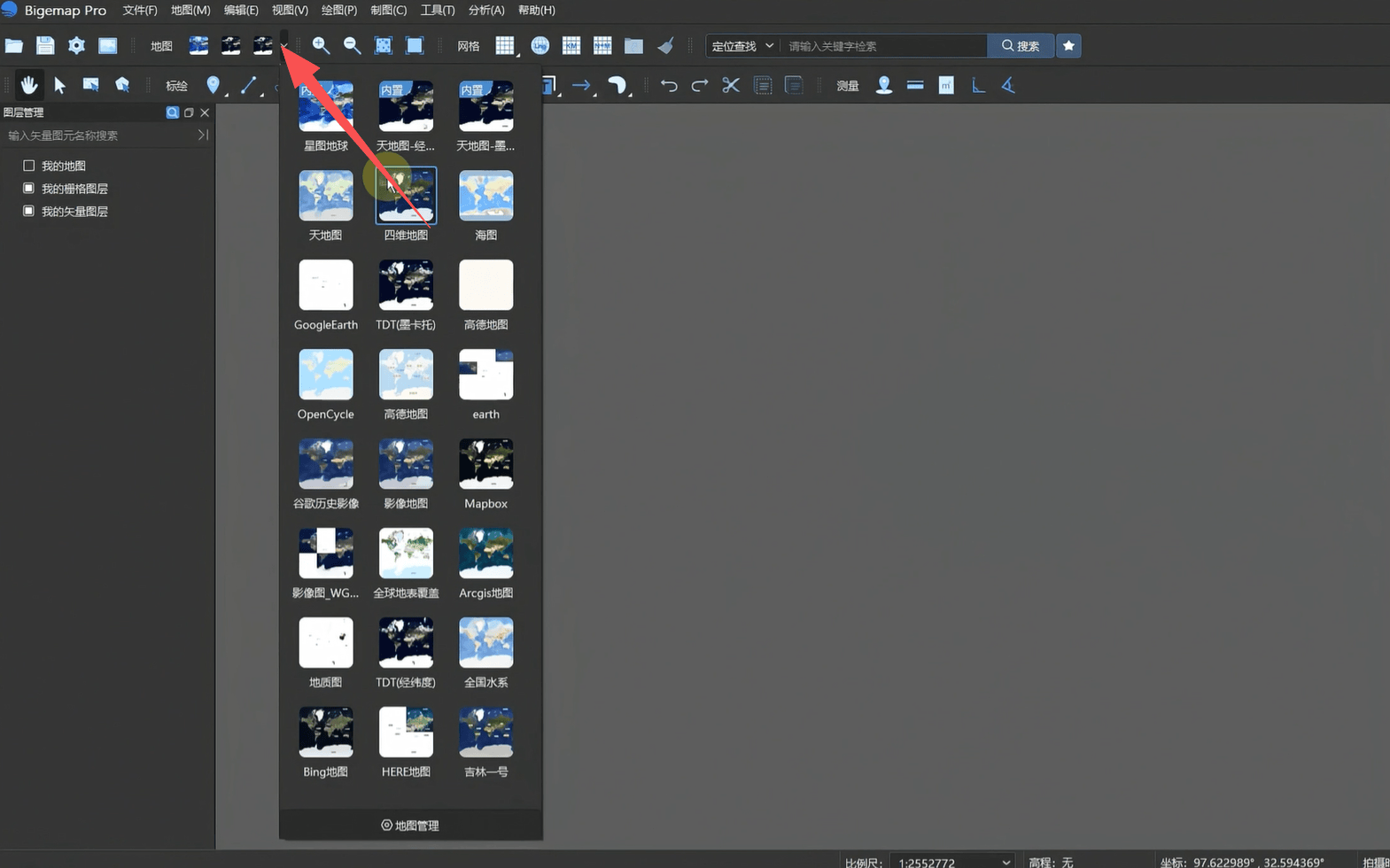Click the vector element name search field
Viewport: 1390px width, 868px height.
(99, 136)
